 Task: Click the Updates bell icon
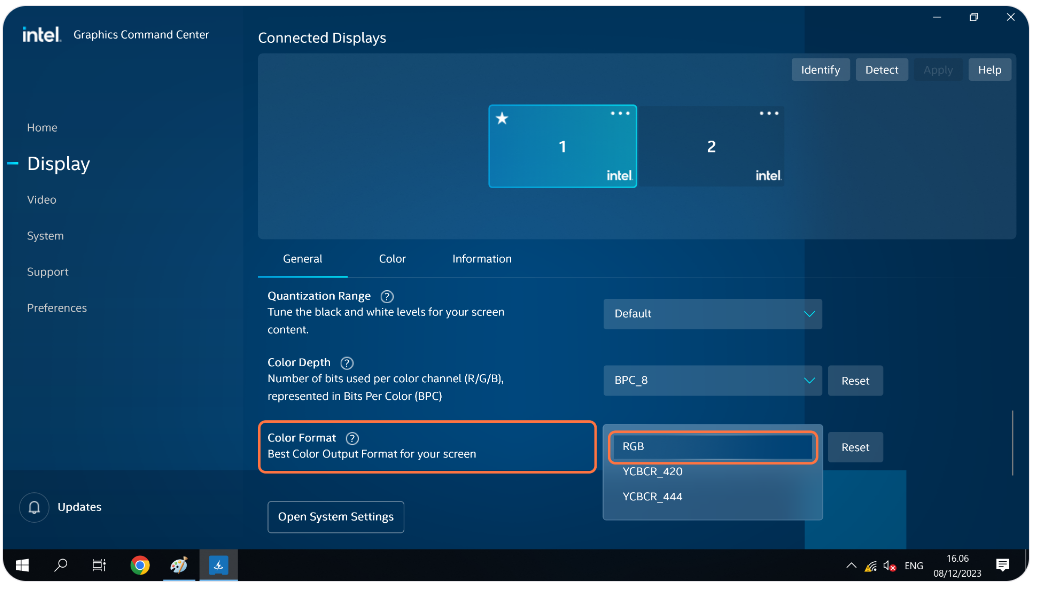click(x=34, y=507)
